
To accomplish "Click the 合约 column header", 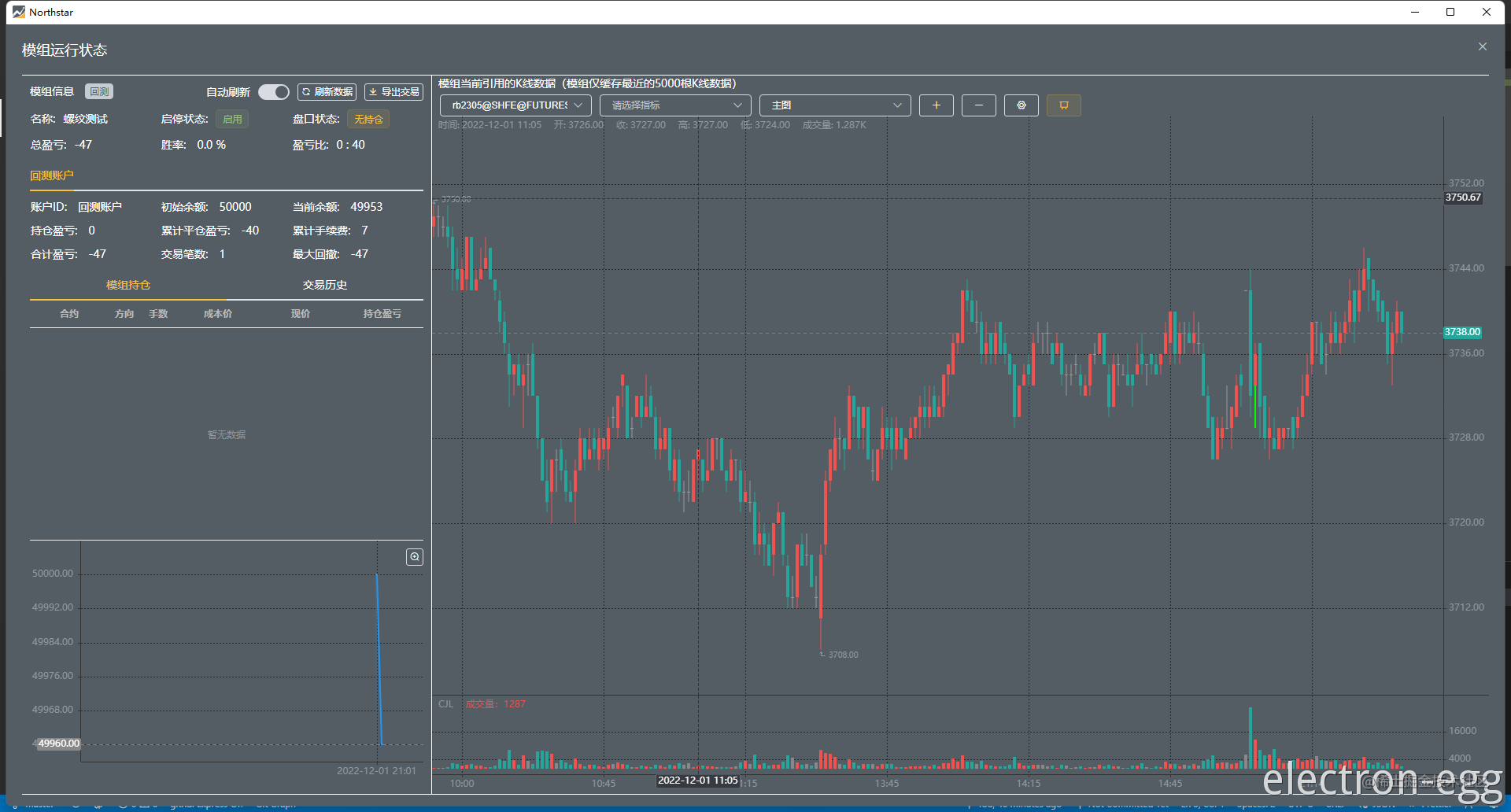I will click(69, 314).
